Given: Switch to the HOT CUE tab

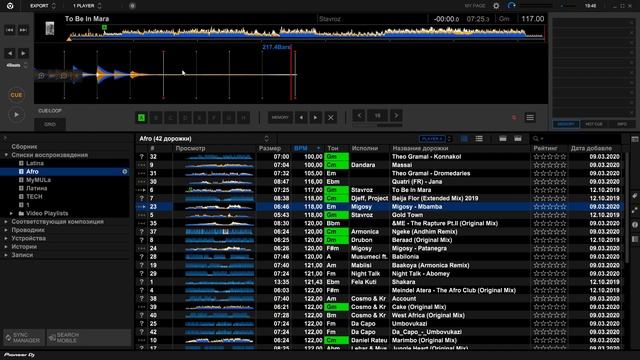Looking at the screenshot, I should tap(594, 124).
